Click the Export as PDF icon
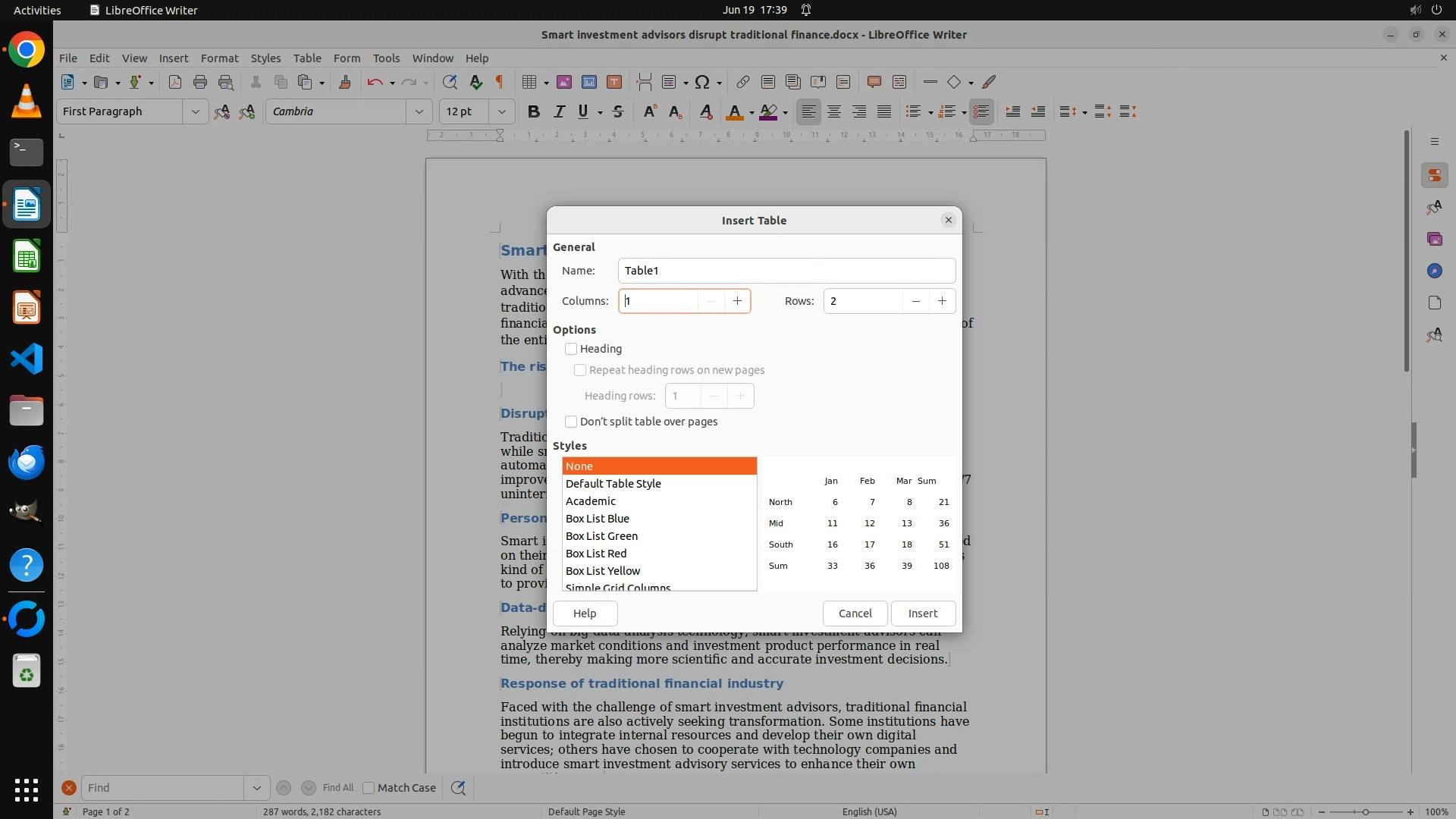This screenshot has width=1456, height=819. click(x=174, y=82)
